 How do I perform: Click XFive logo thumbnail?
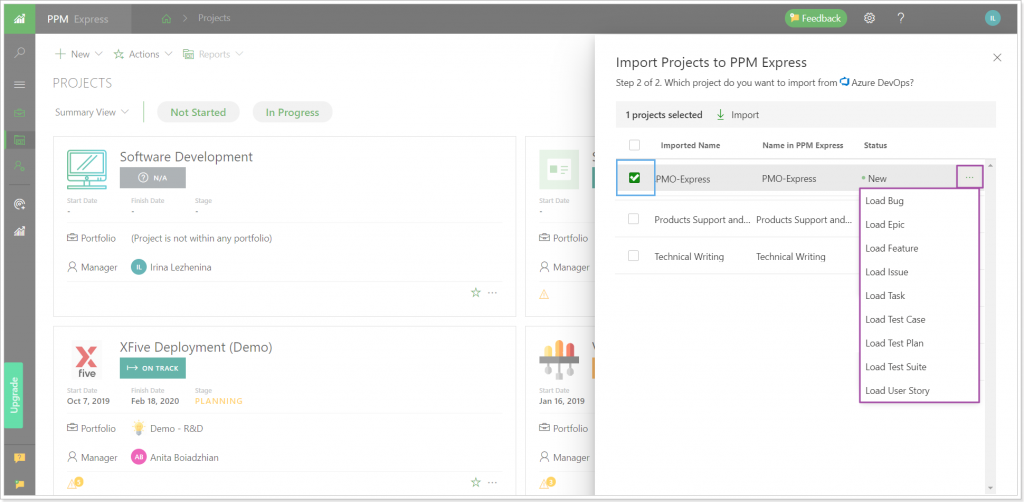[87, 360]
